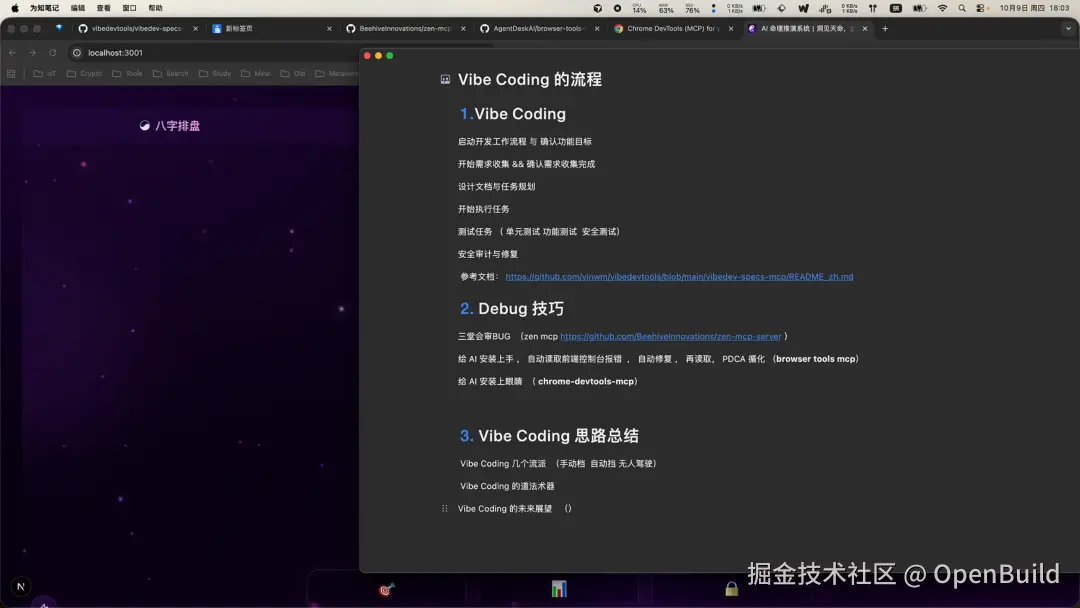The image size is (1080, 608).
Task: Close the 新标签页 tab
Action: click(x=329, y=29)
